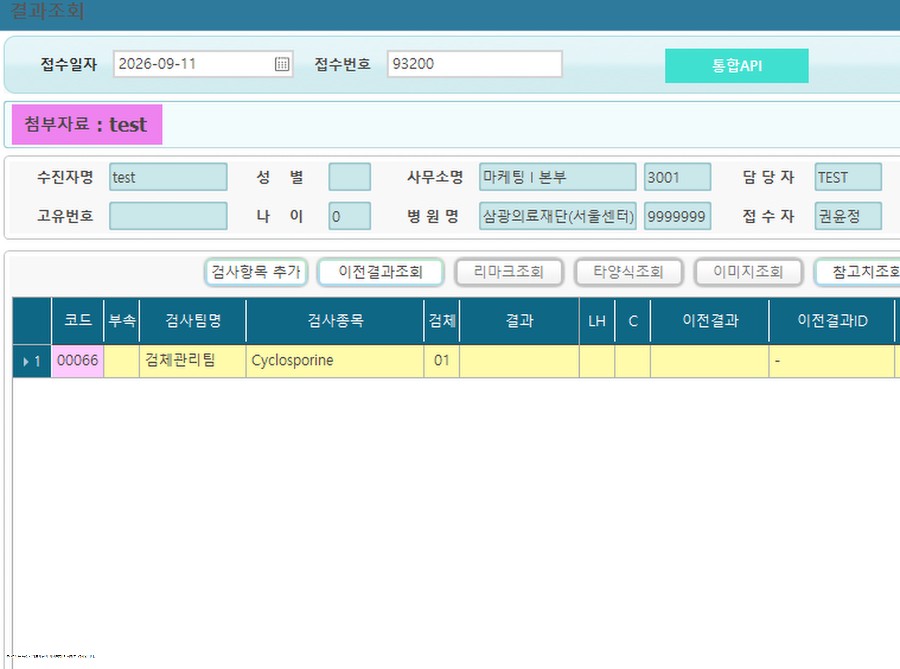Click the 수진자명 field containing test
900x669 pixels.
pos(168,177)
